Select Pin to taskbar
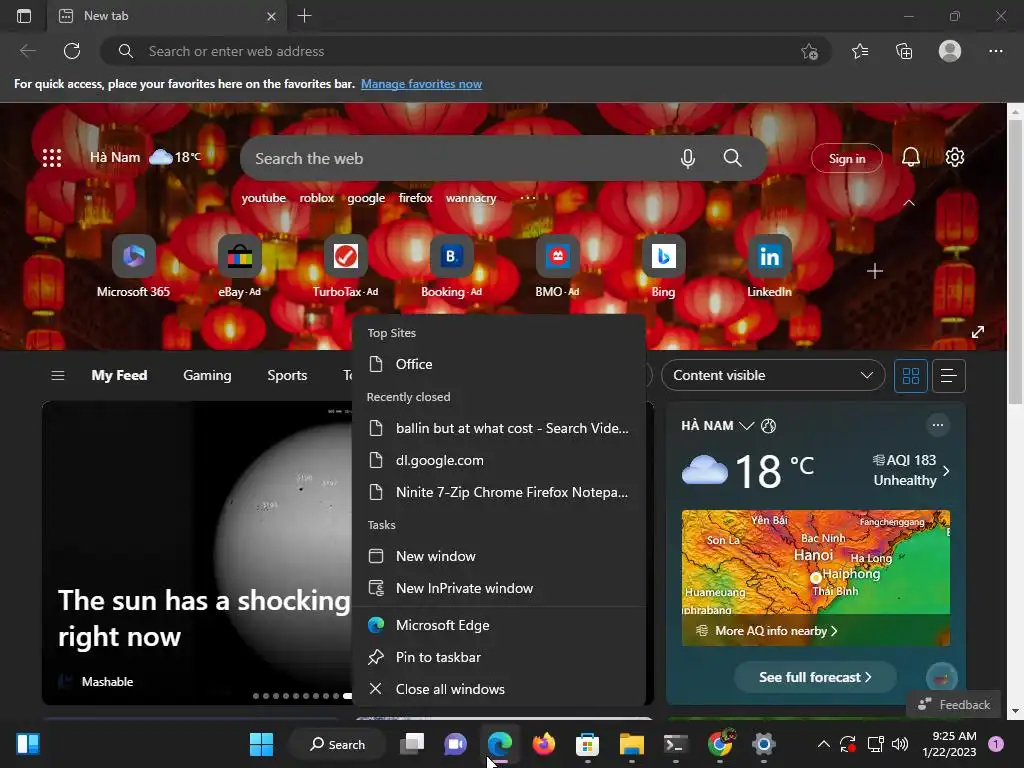This screenshot has width=1024, height=768. pyautogui.click(x=499, y=657)
